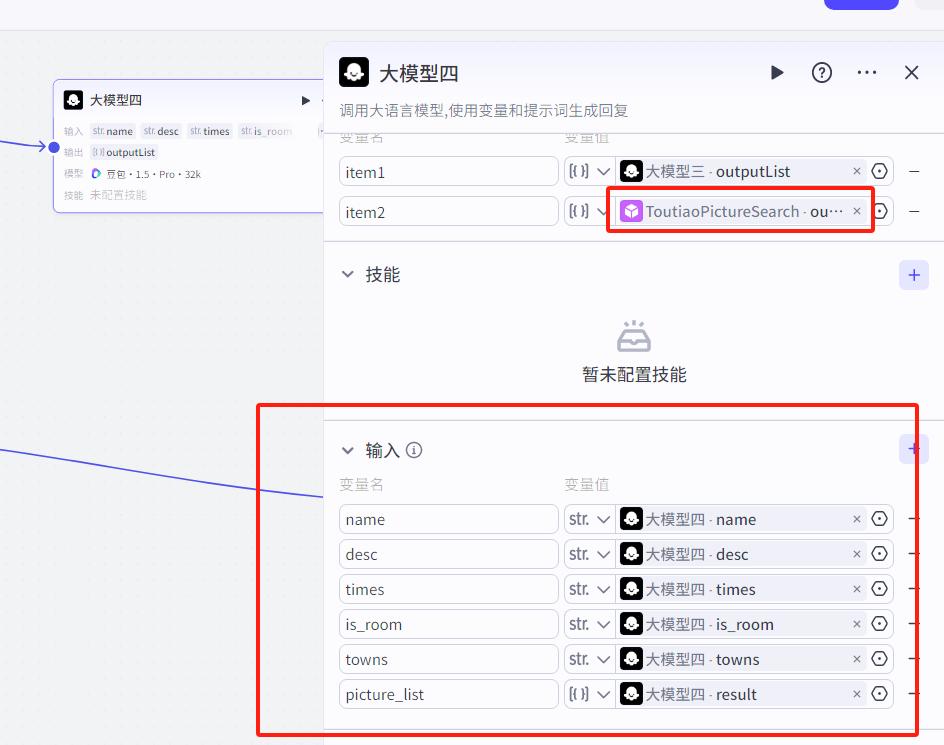Delete the item1 variable row with minus
Image resolution: width=944 pixels, height=745 pixels.
coord(914,172)
